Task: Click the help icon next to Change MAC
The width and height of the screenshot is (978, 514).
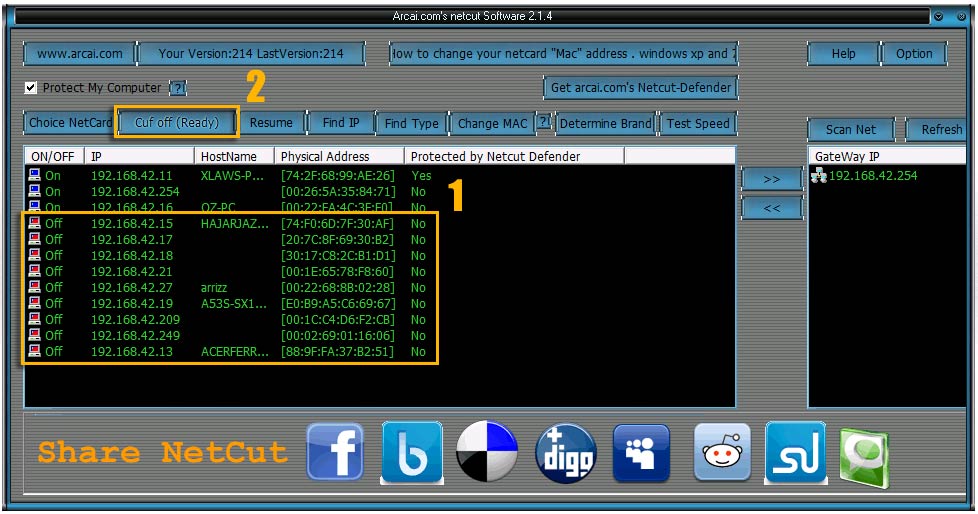Action: point(545,122)
